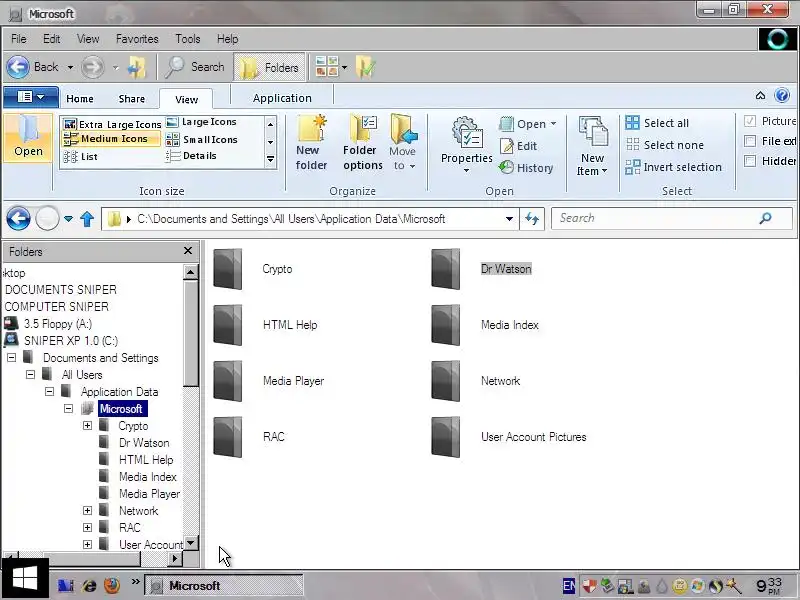
Task: Open the Tools menu
Action: pos(188,39)
